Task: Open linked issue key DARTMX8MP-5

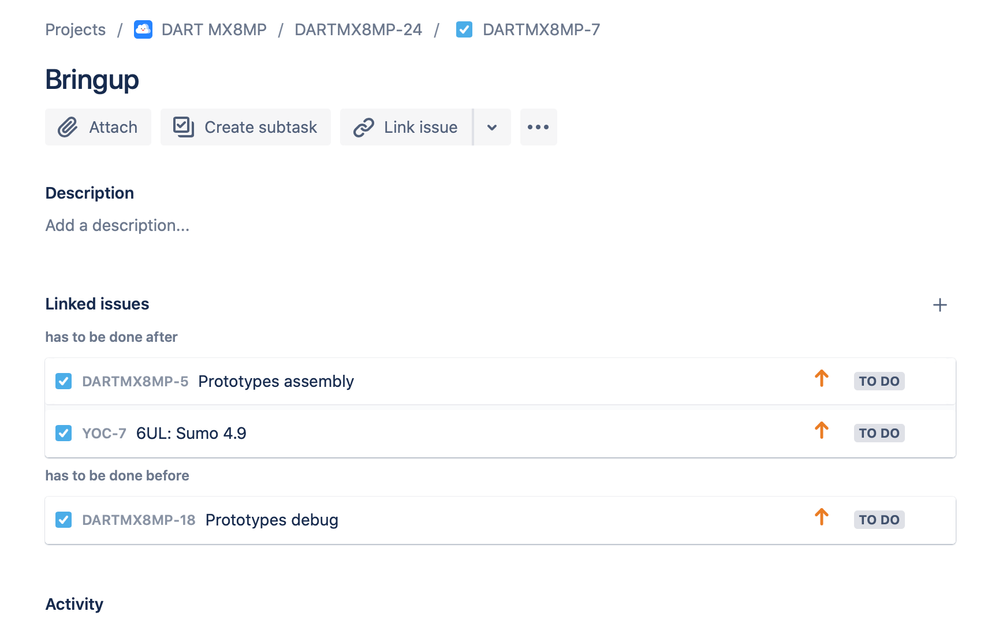Action: 135,381
